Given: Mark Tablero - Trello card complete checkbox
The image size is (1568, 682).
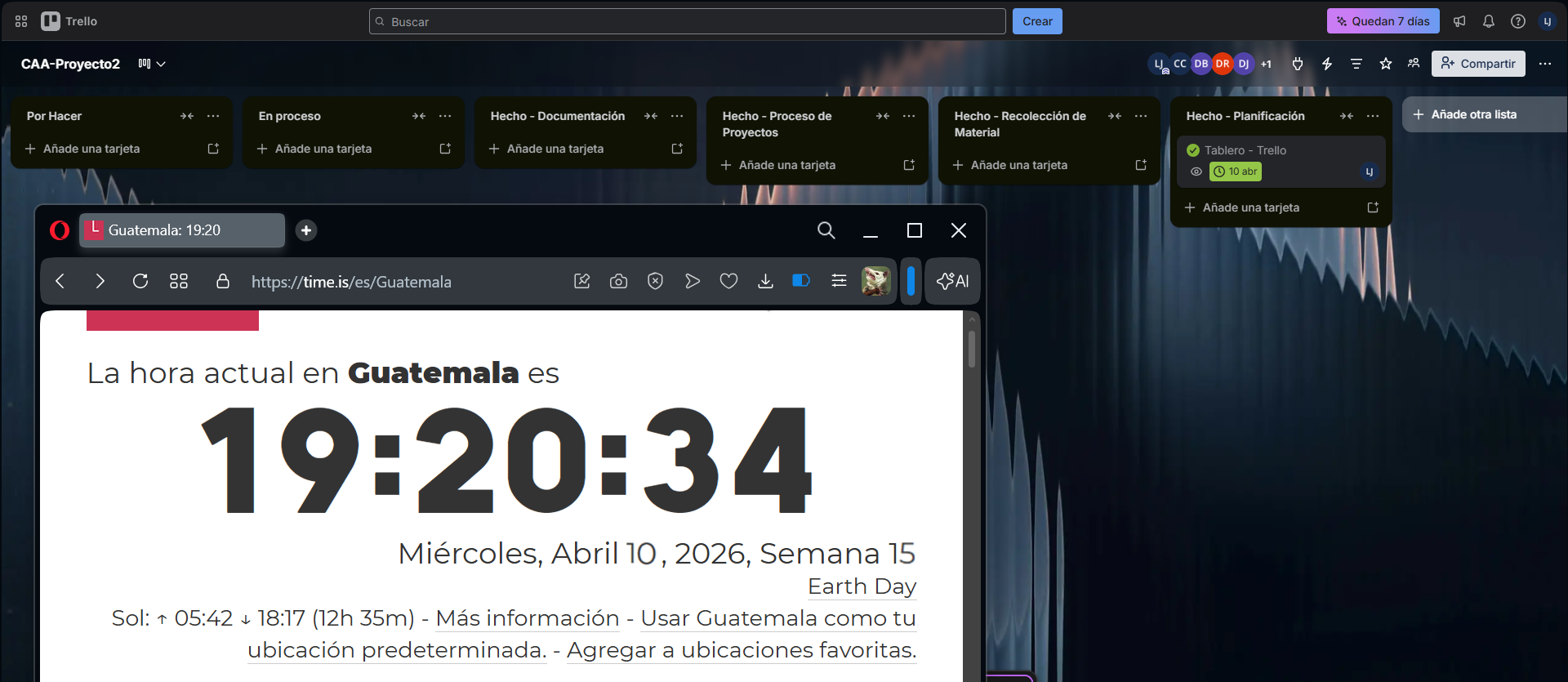Looking at the screenshot, I should (1193, 150).
